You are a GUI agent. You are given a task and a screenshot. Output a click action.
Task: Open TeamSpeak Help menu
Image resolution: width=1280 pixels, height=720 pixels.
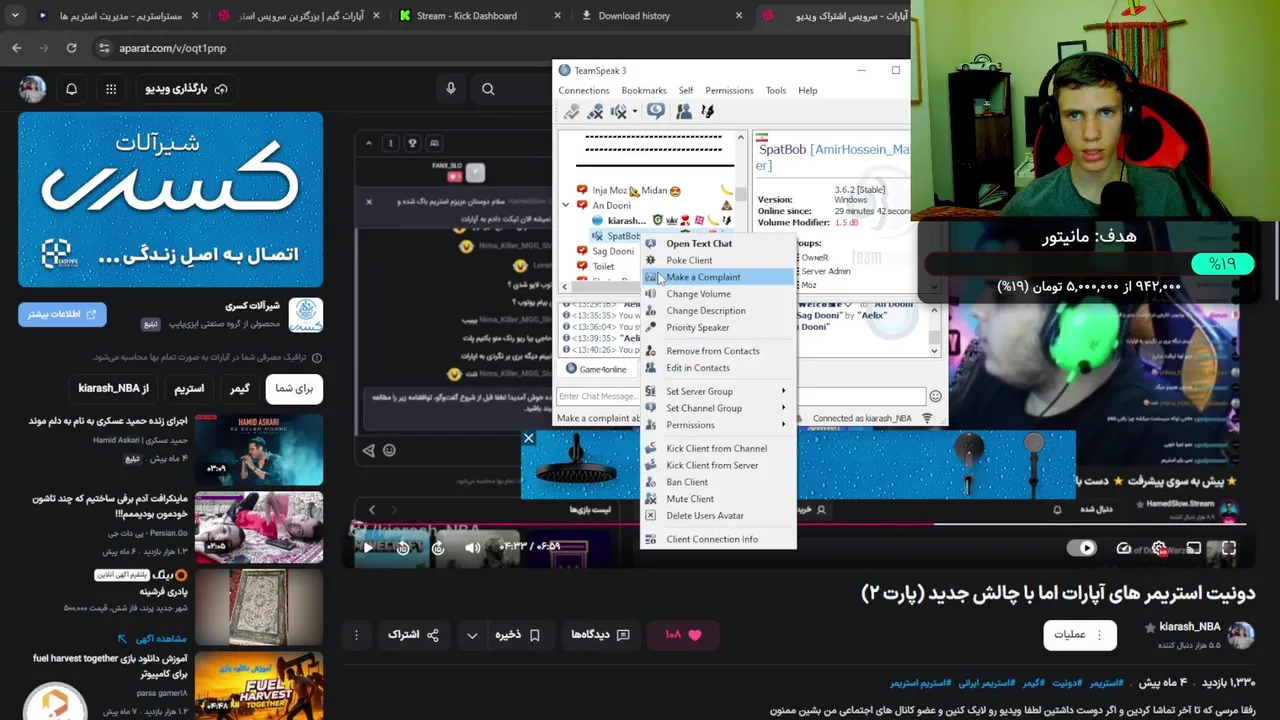tap(808, 90)
